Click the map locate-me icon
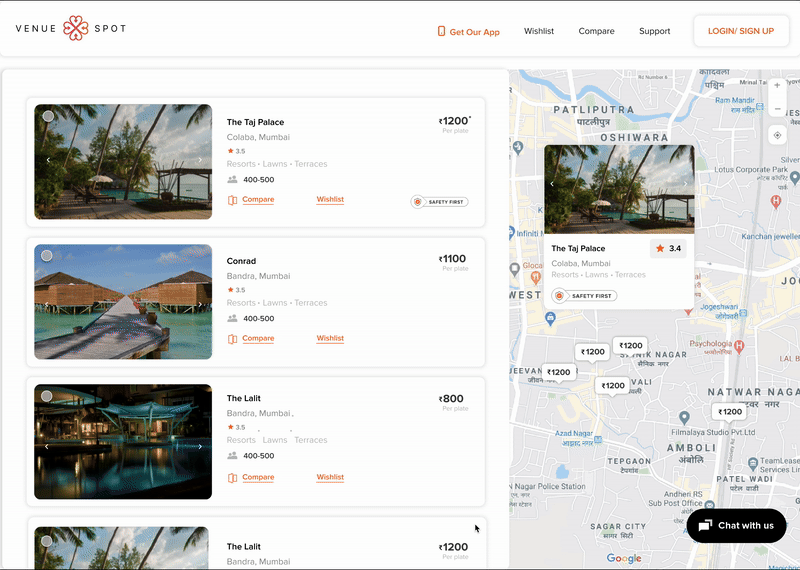The height and width of the screenshot is (570, 800). coord(777,135)
